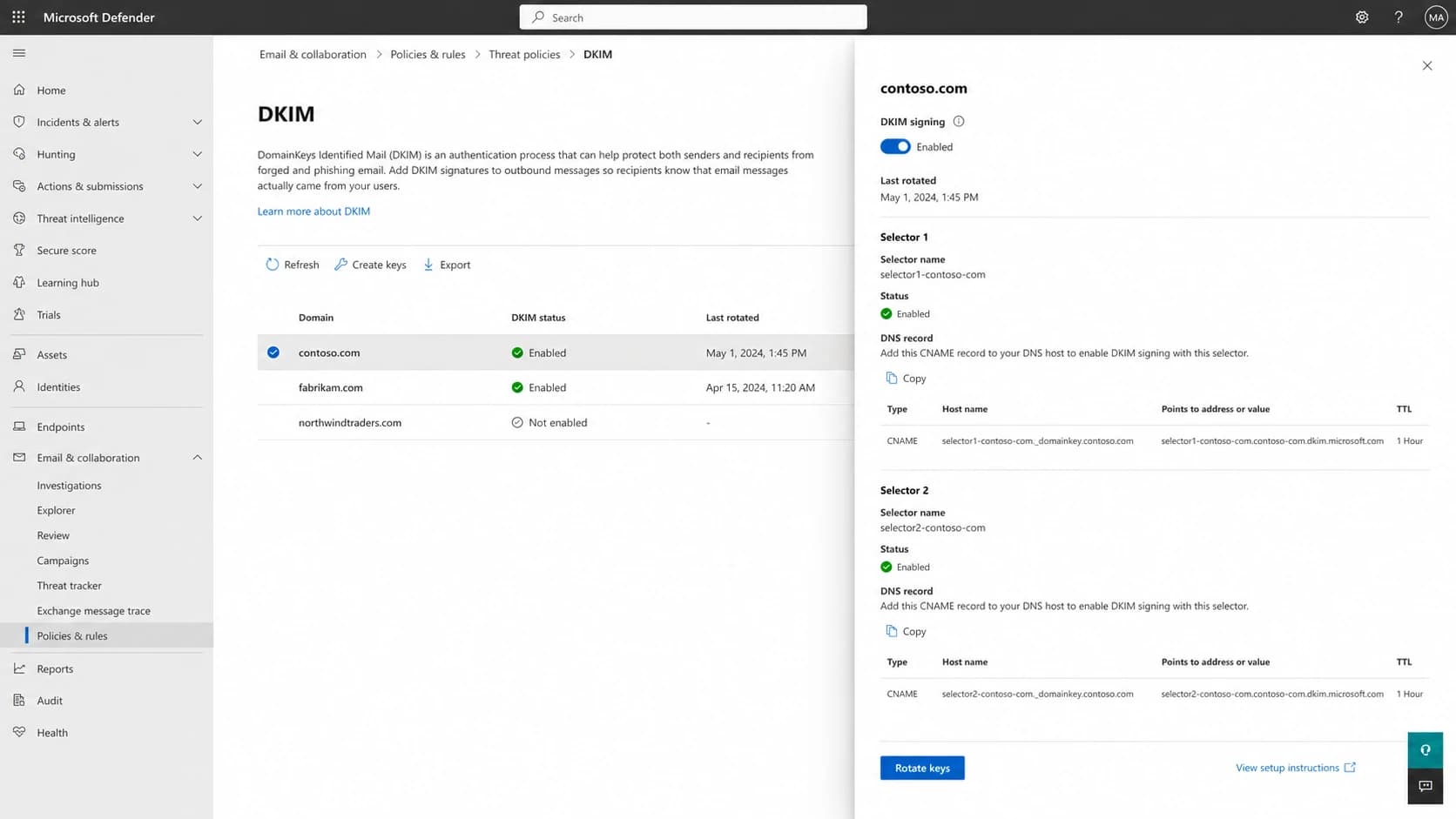
Task: Copy Selector 2 DNS record
Action: click(906, 631)
